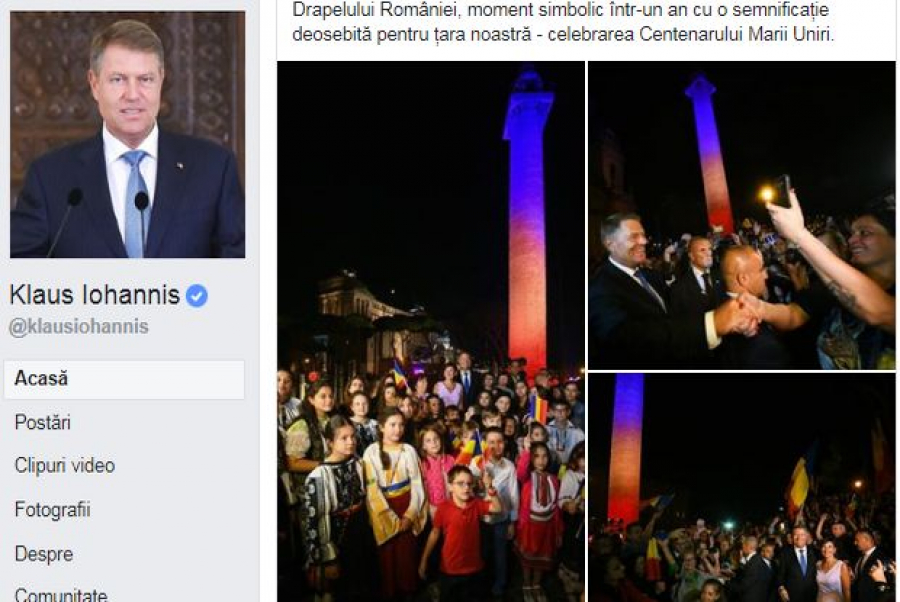Viewport: 900px width, 602px height.
Task: Open the Postări section
Action: click(x=42, y=423)
